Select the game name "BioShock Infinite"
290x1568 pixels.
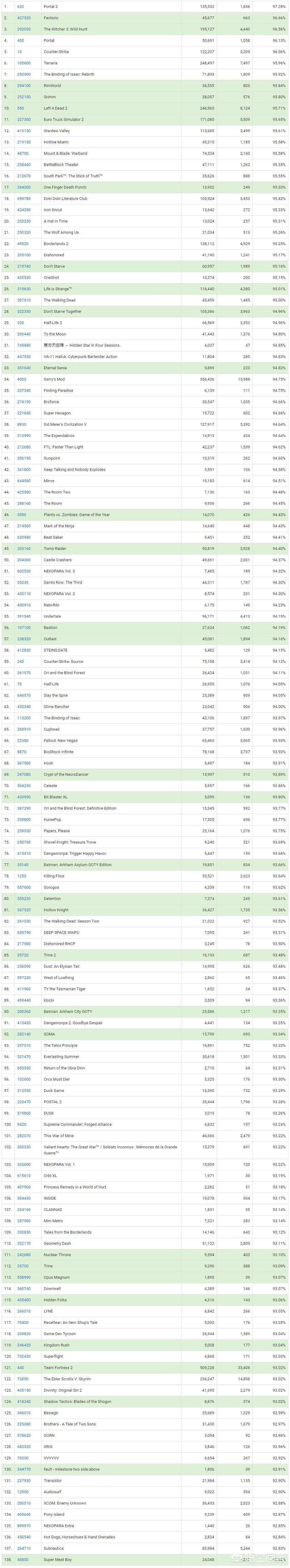pyautogui.click(x=58, y=752)
